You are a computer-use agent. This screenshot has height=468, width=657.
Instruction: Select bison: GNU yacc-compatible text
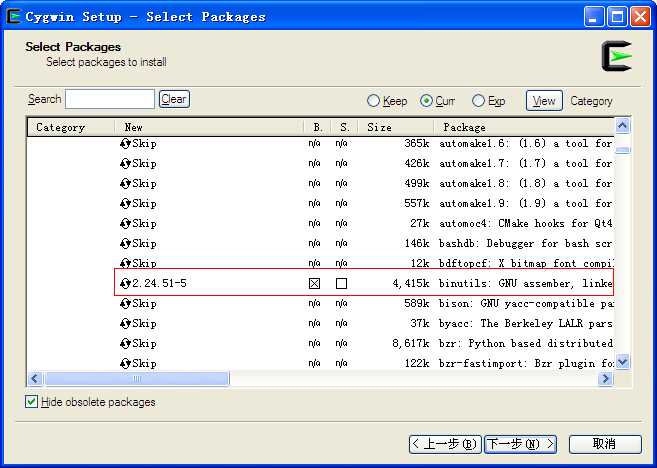pyautogui.click(x=526, y=304)
